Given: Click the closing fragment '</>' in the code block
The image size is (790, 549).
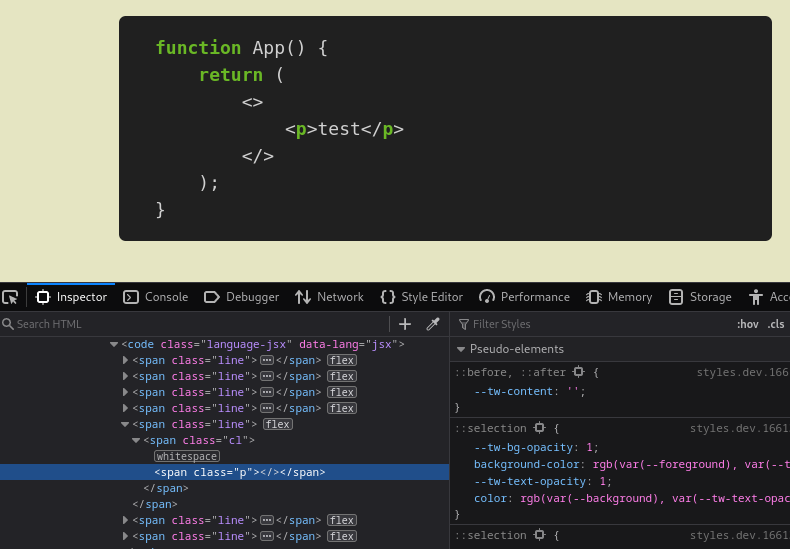Looking at the screenshot, I should coord(257,156).
